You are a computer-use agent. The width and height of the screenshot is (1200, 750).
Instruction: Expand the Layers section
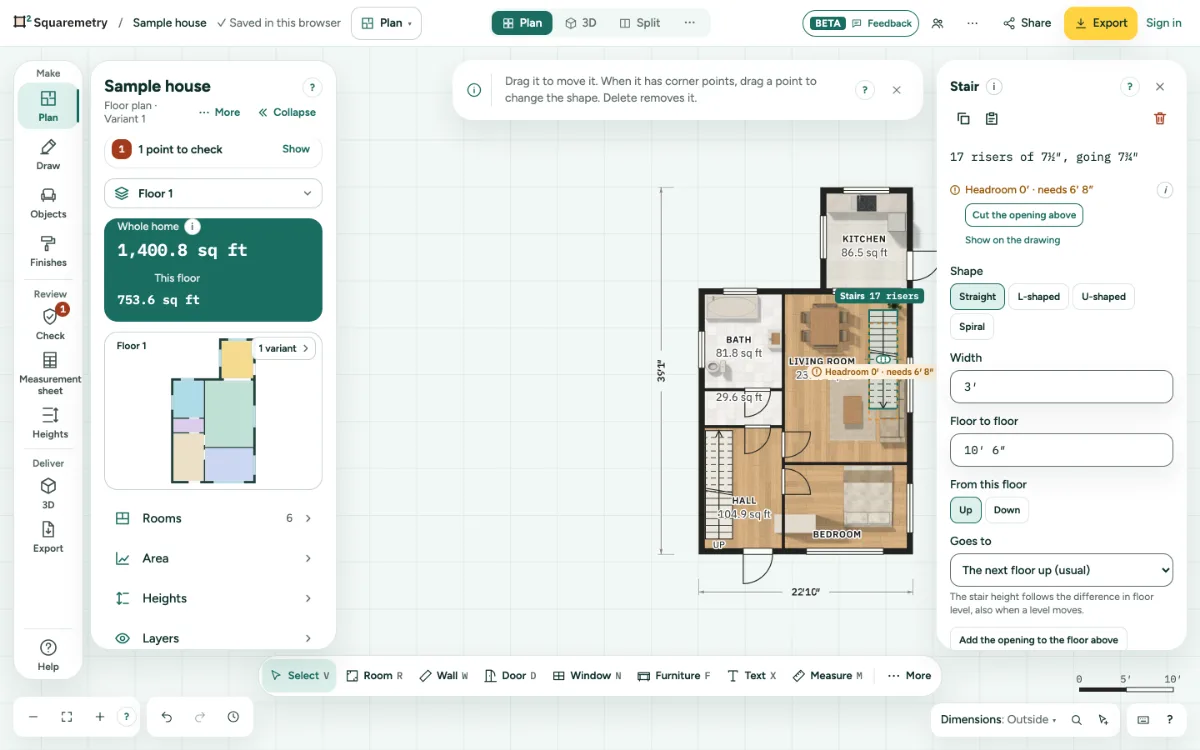pos(213,638)
